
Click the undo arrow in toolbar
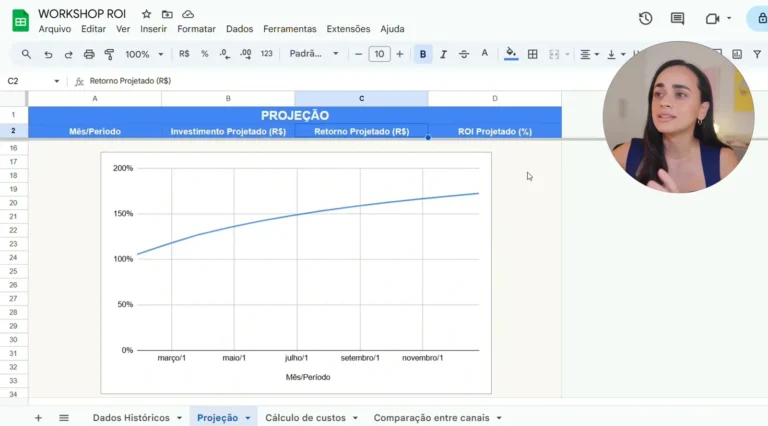coord(48,54)
